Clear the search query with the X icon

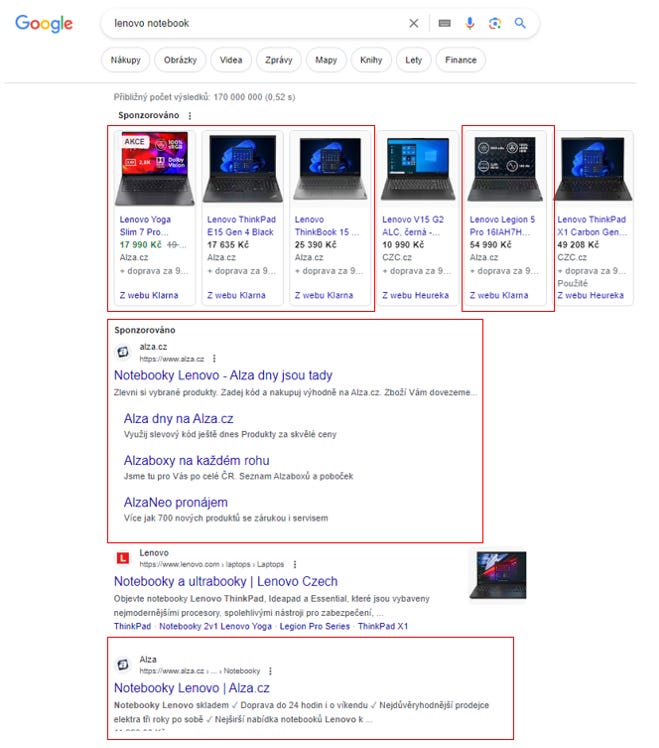click(414, 23)
